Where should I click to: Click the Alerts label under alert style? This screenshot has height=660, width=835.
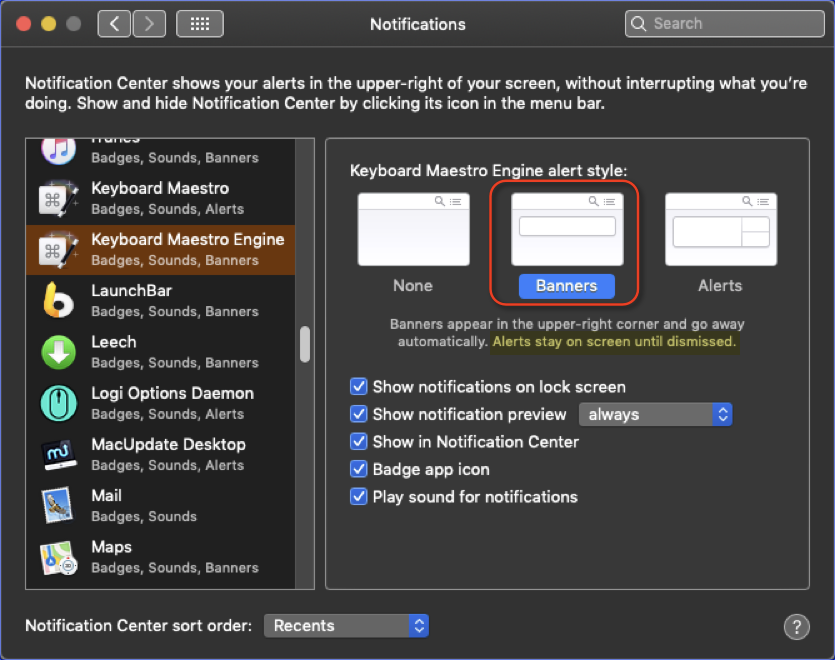pyautogui.click(x=720, y=286)
